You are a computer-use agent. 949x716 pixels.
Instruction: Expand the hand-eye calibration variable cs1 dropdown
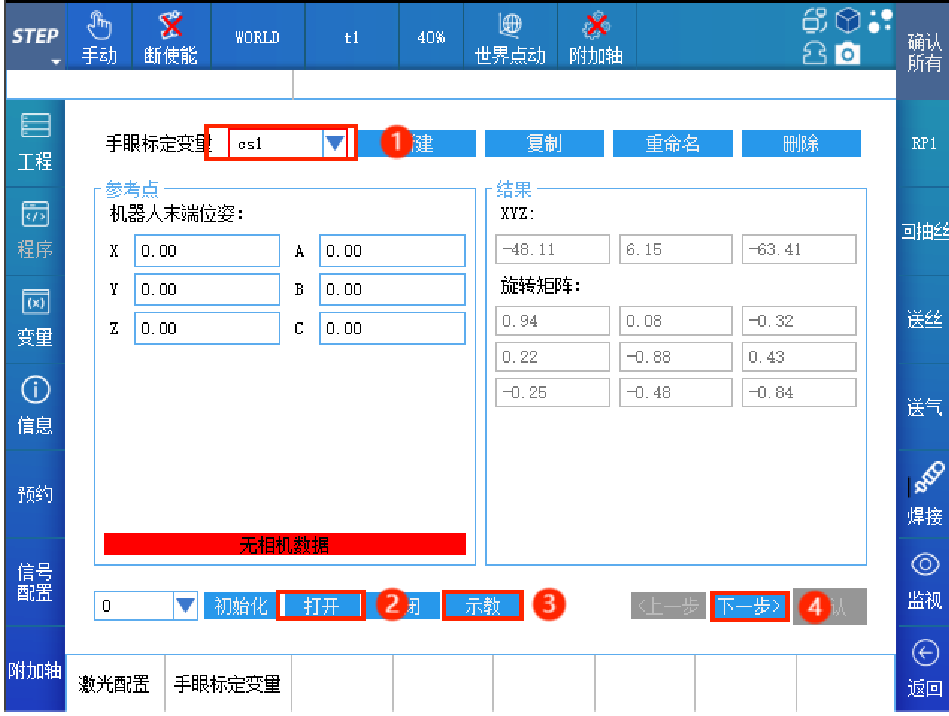(334, 144)
